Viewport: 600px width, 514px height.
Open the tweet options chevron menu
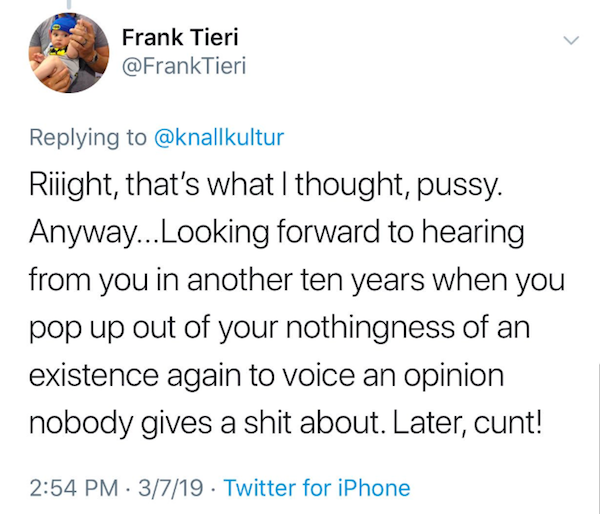[x=571, y=40]
